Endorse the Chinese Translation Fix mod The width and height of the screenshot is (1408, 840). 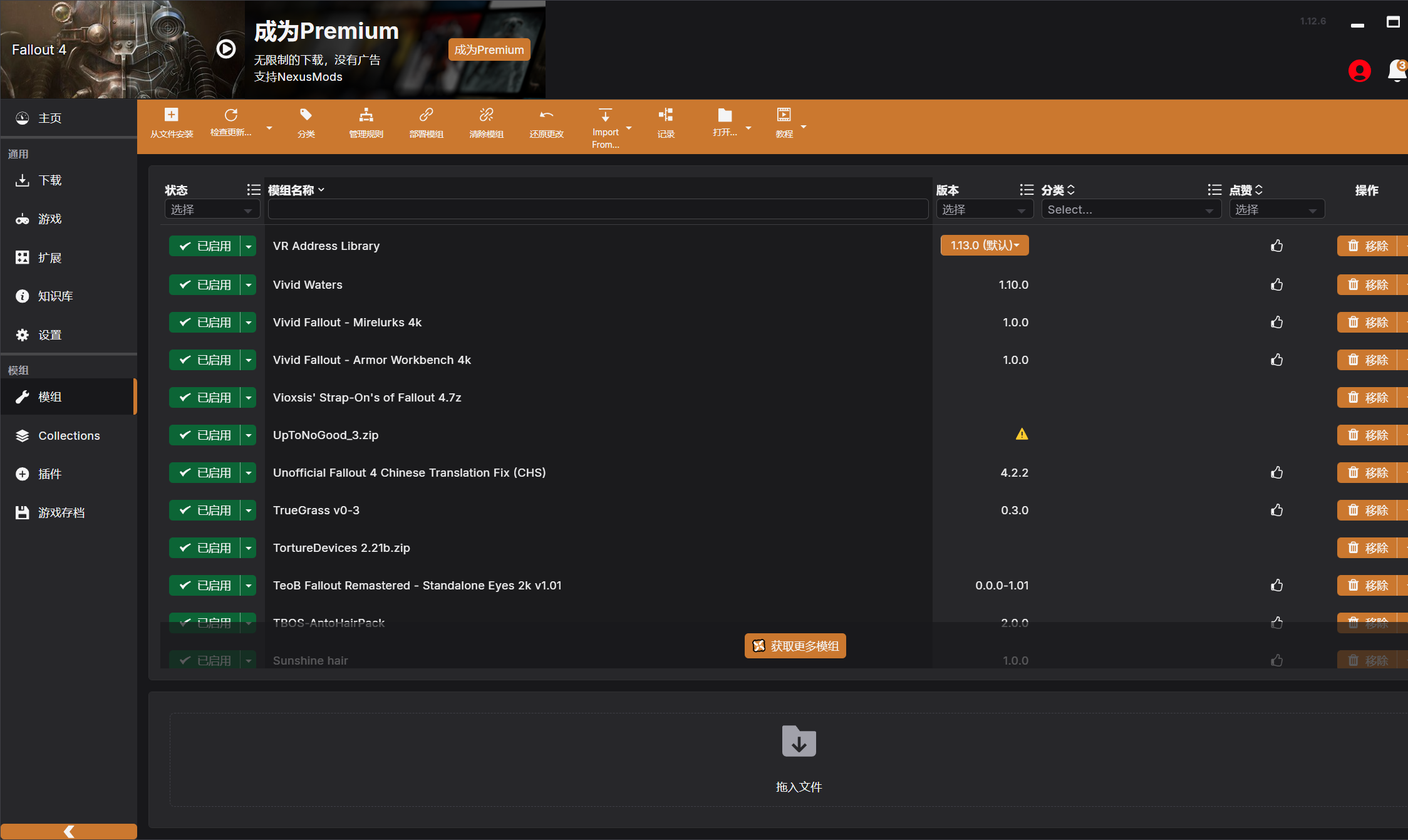(1276, 472)
